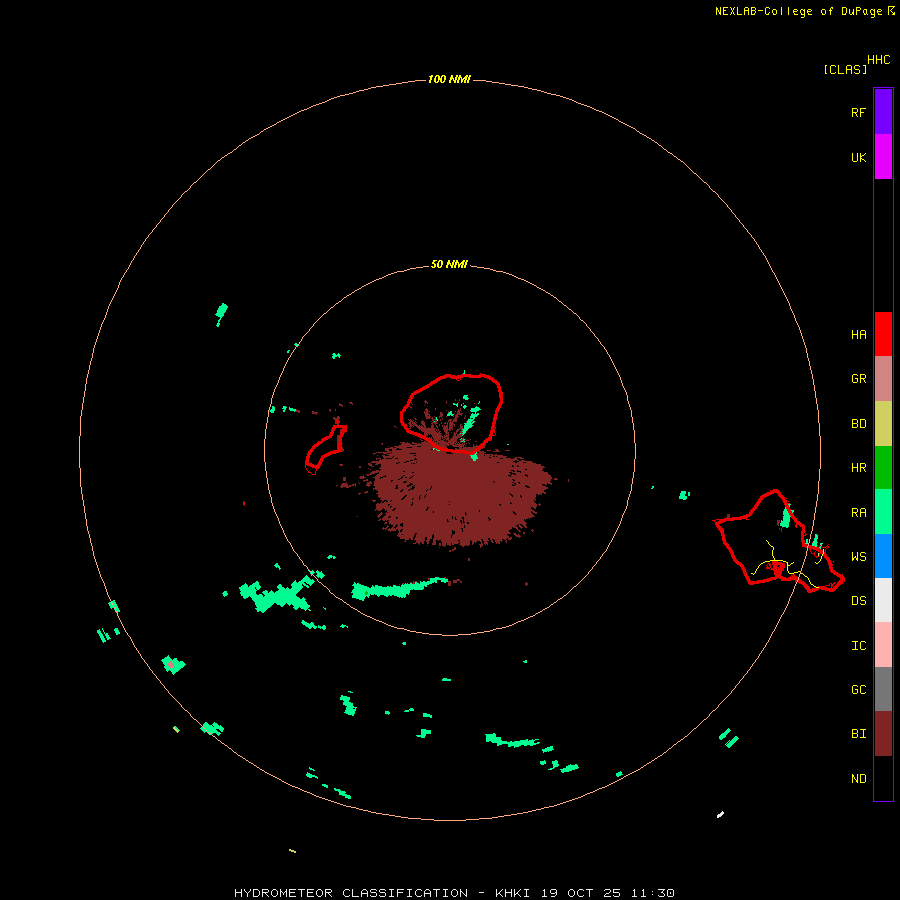Click the GR legend label
The image size is (900, 900).
858,379
